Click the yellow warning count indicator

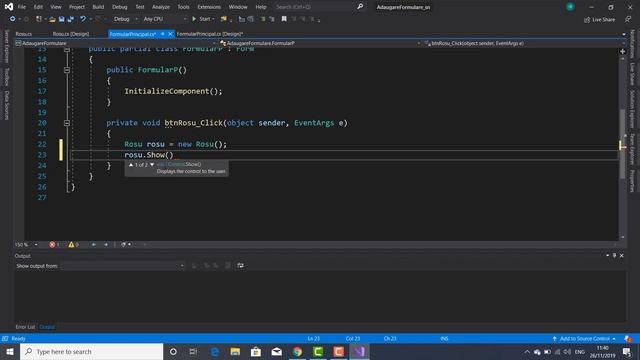point(73,244)
